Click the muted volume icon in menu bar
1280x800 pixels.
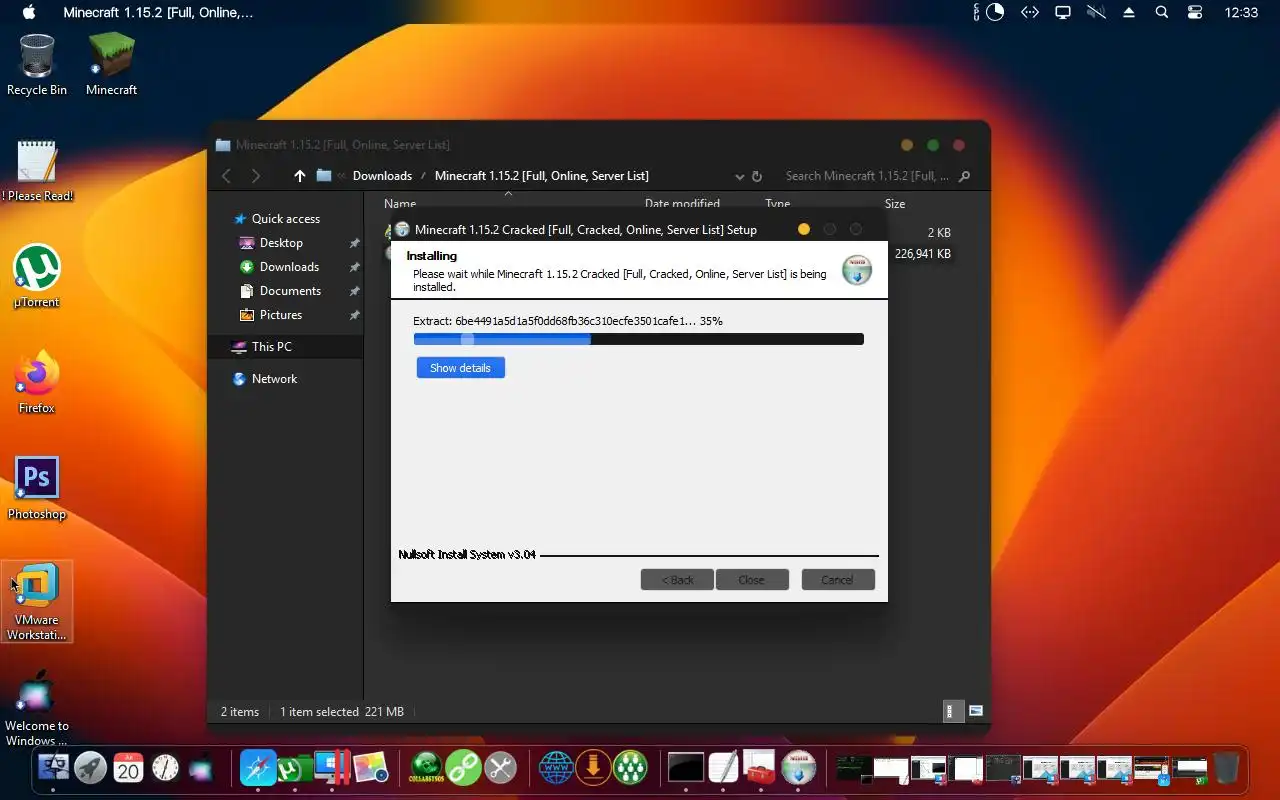(x=1097, y=12)
